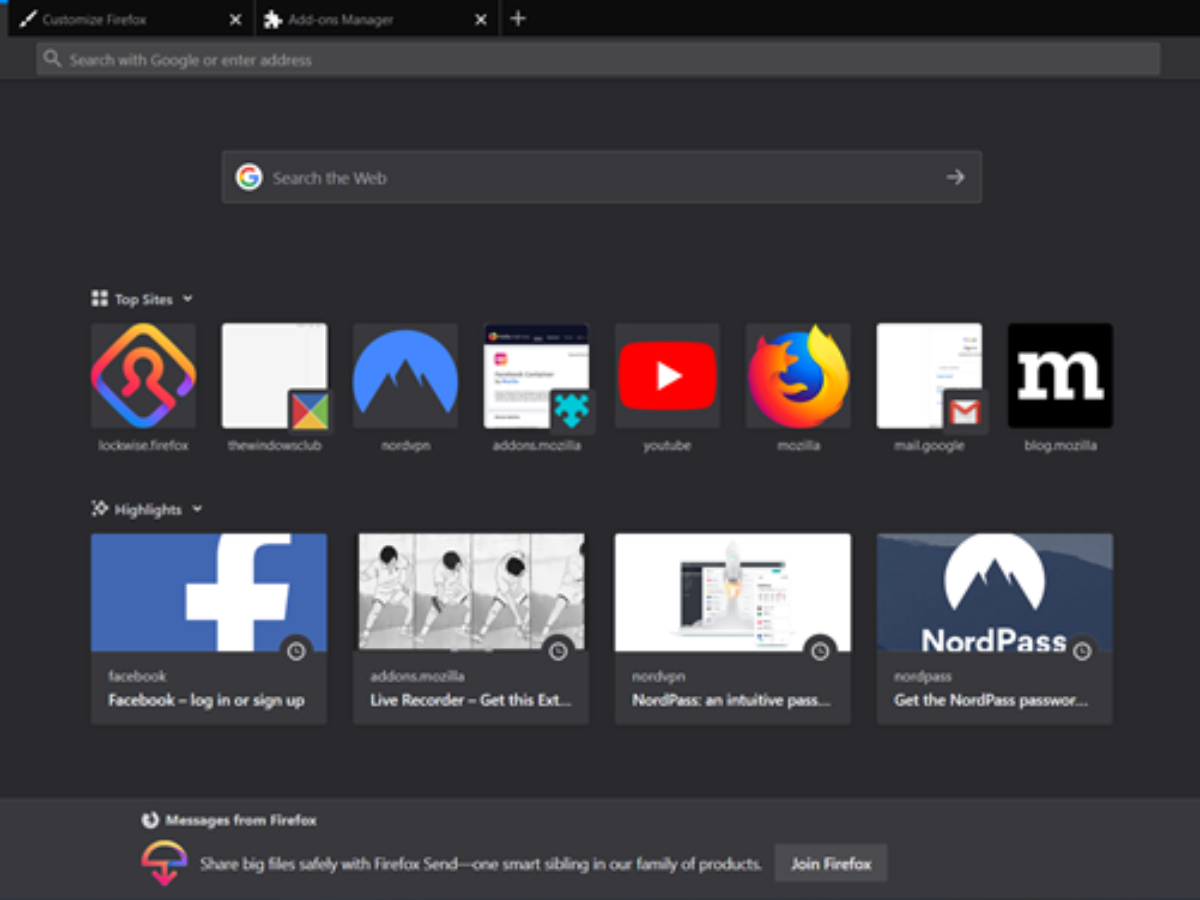This screenshot has width=1200, height=900.
Task: Click the 'Facebook – log in or sign up' title
Action: point(206,700)
